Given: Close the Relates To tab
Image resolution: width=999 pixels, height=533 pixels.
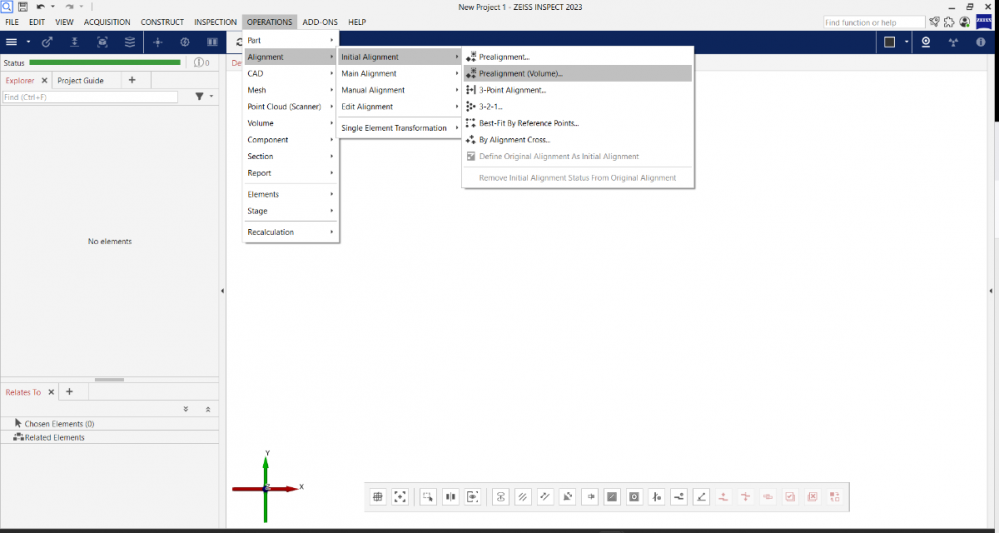Looking at the screenshot, I should 52,392.
